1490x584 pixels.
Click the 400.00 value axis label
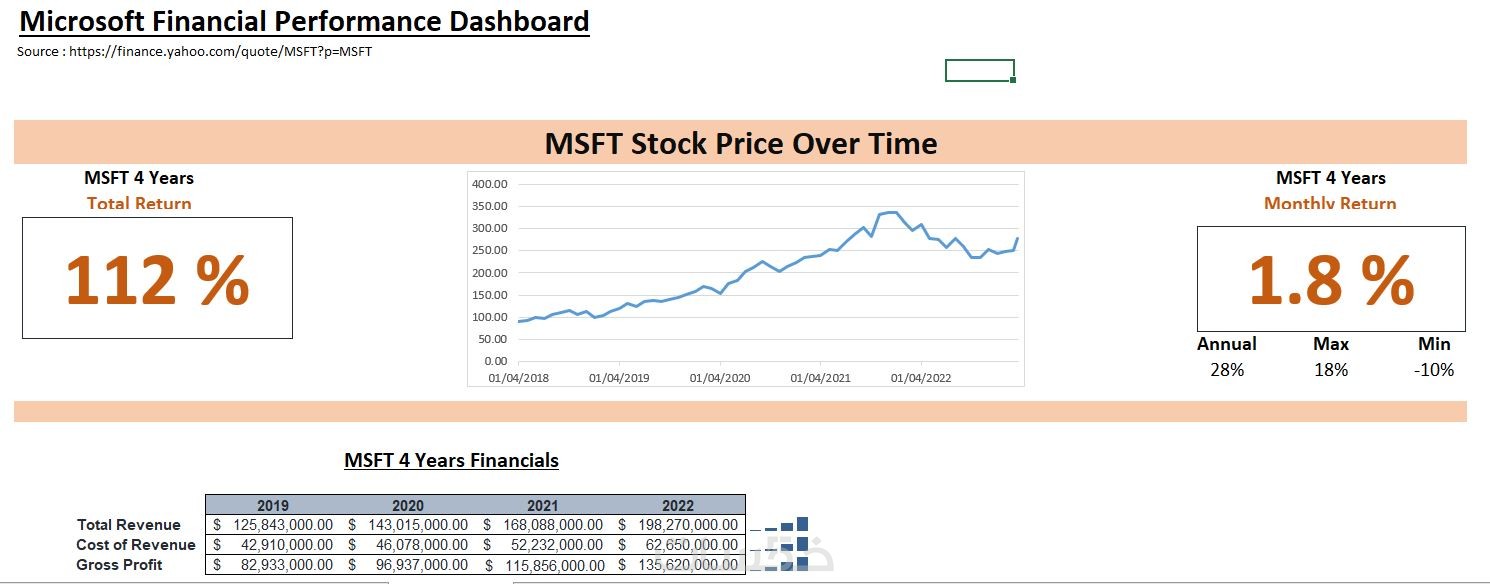click(x=490, y=184)
